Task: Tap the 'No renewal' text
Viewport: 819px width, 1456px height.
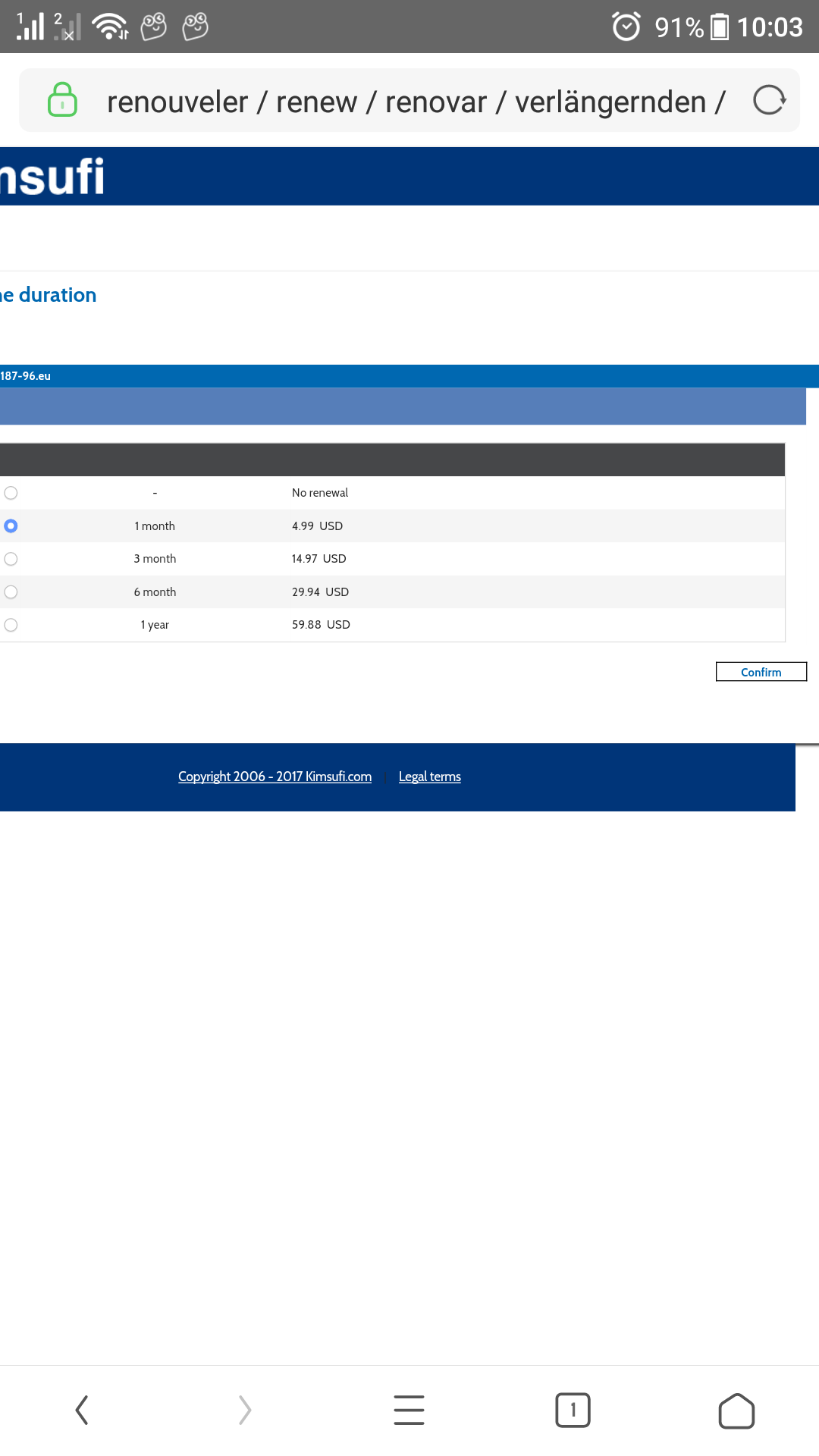Action: coord(320,493)
